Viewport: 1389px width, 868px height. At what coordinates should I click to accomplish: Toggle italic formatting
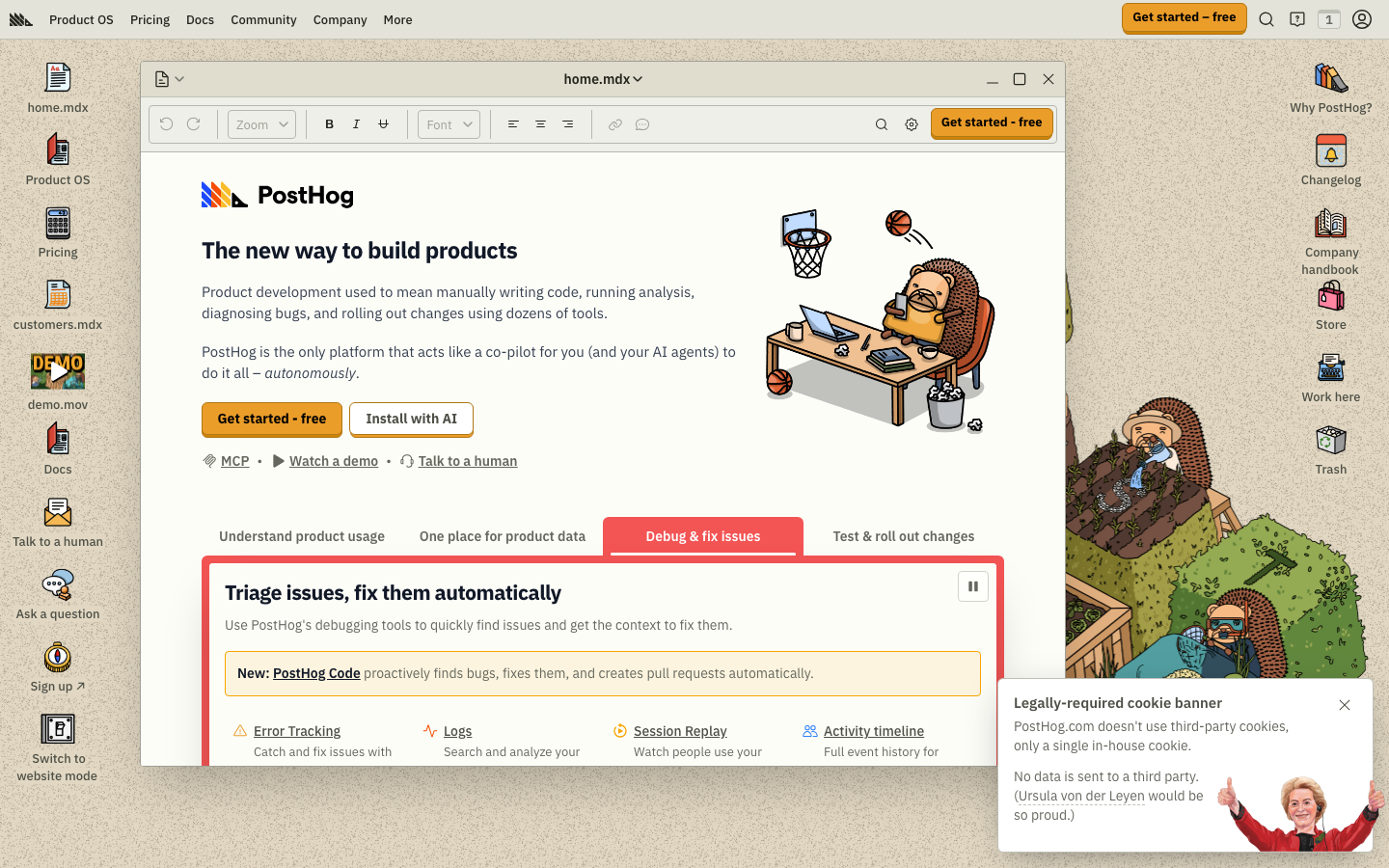pyautogui.click(x=356, y=124)
